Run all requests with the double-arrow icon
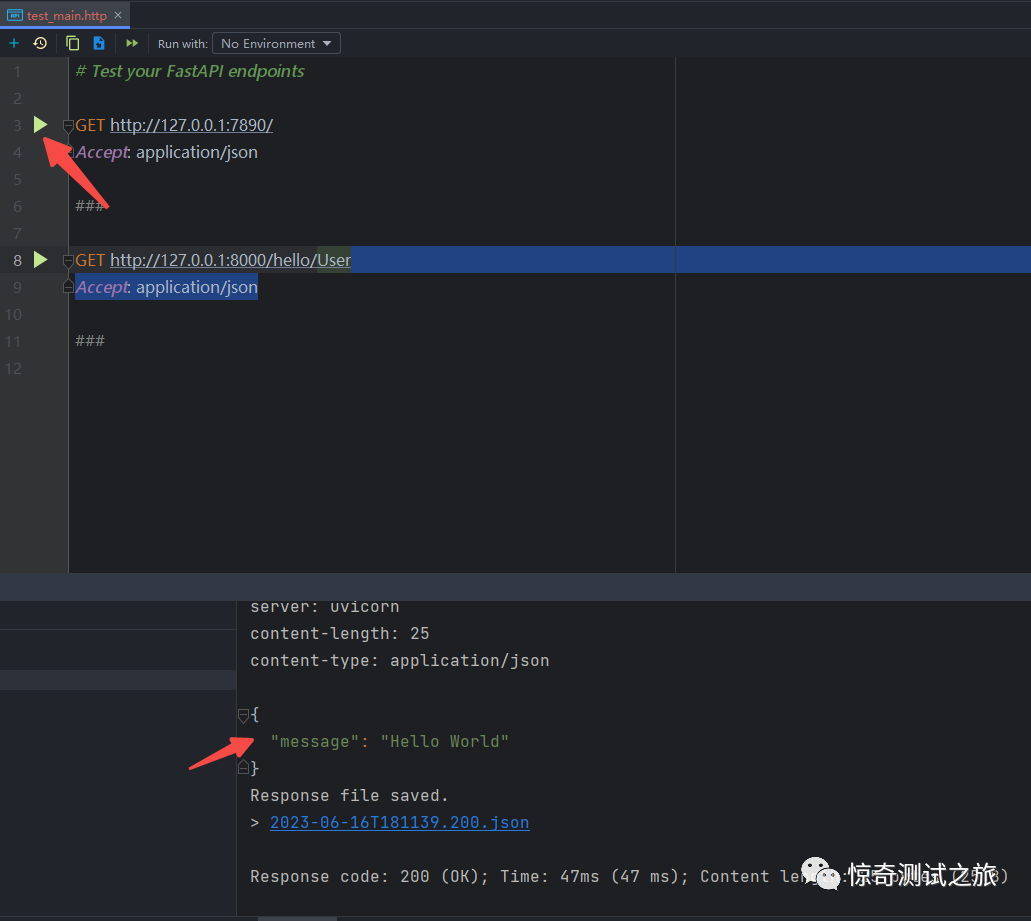The width and height of the screenshot is (1031, 921). (131, 43)
